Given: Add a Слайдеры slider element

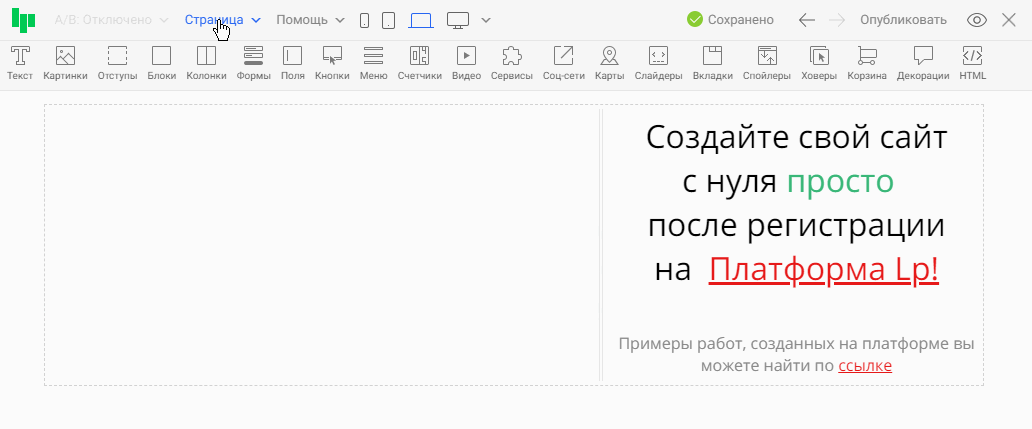Looking at the screenshot, I should click(658, 63).
